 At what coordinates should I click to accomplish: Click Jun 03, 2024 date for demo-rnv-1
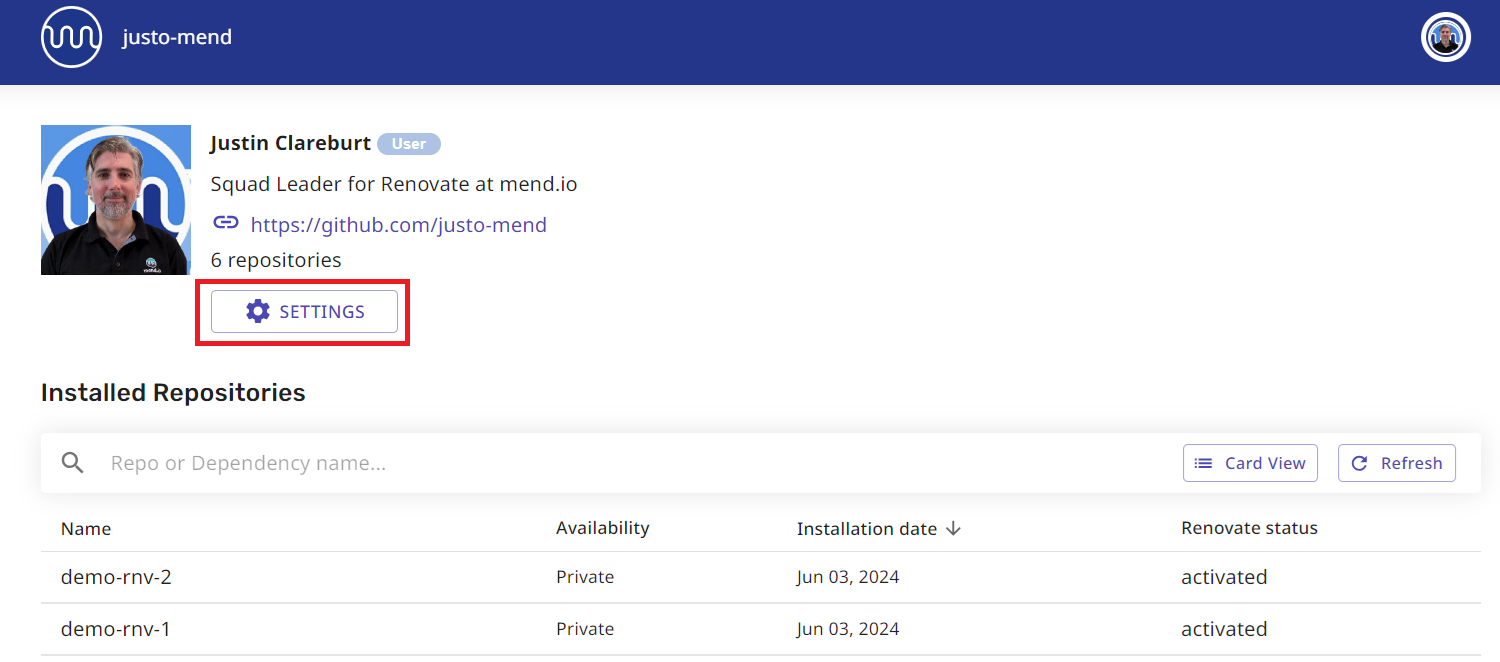(x=848, y=629)
